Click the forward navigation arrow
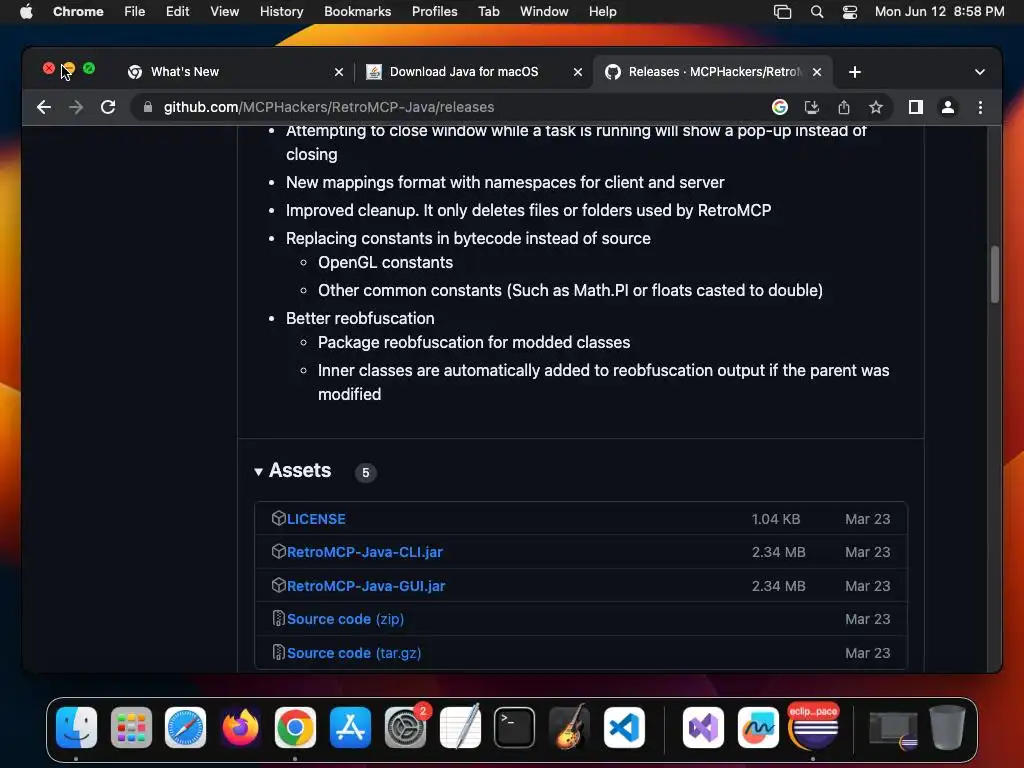 pos(76,107)
